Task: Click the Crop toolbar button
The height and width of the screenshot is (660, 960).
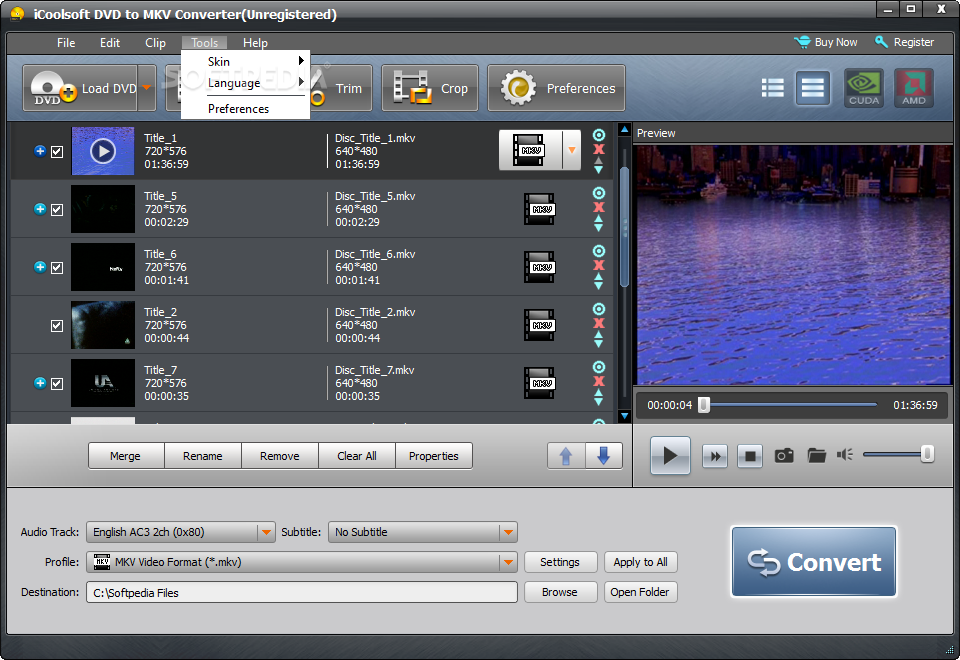Action: 430,88
